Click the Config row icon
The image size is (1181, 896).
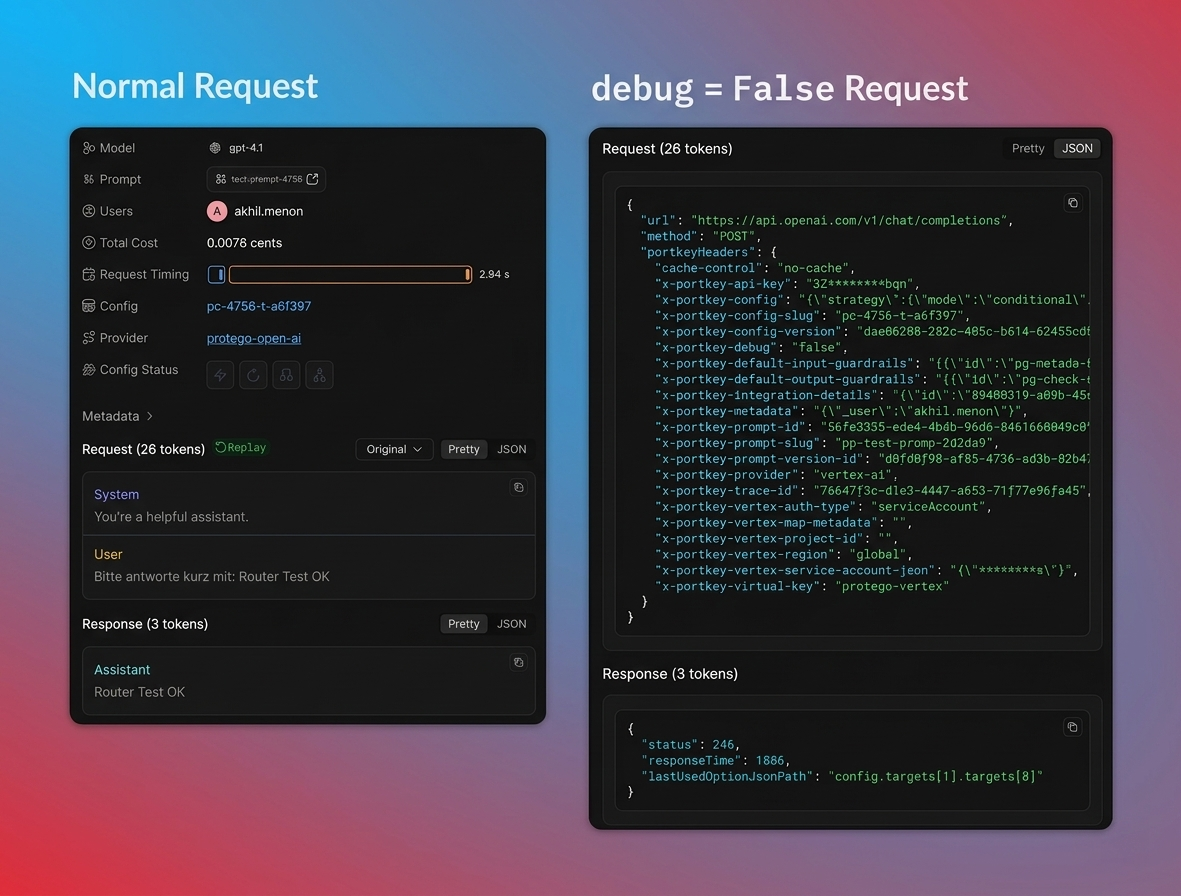tap(89, 306)
